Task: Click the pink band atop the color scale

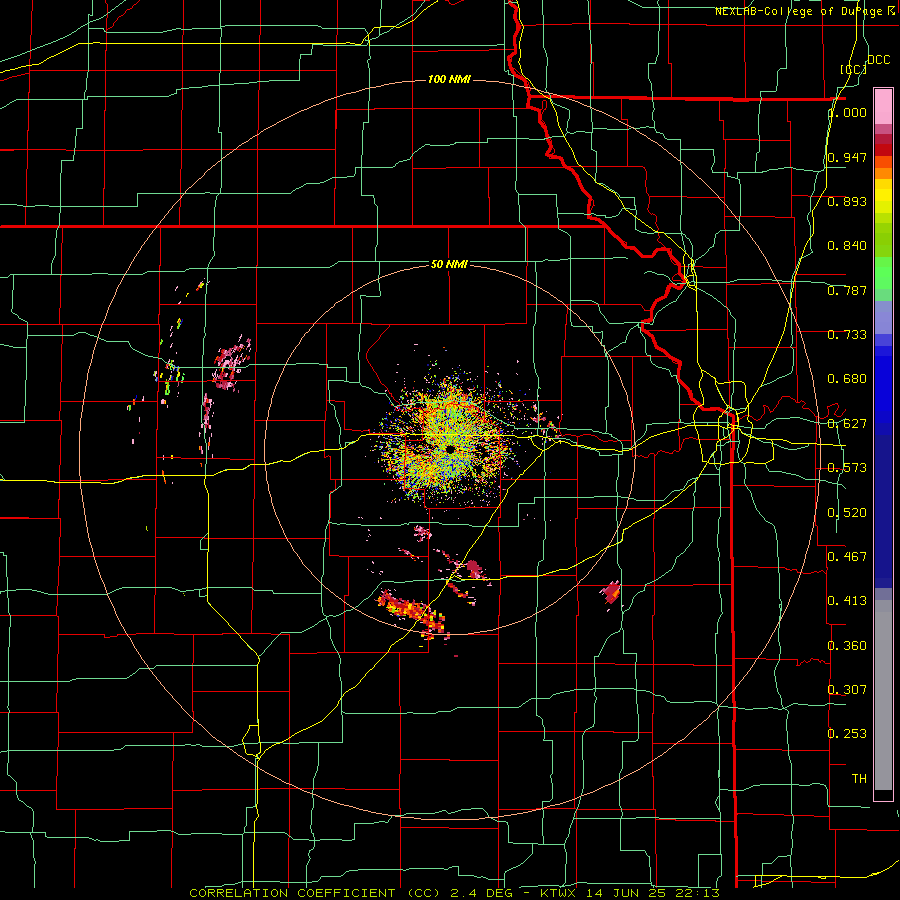Action: point(883,107)
